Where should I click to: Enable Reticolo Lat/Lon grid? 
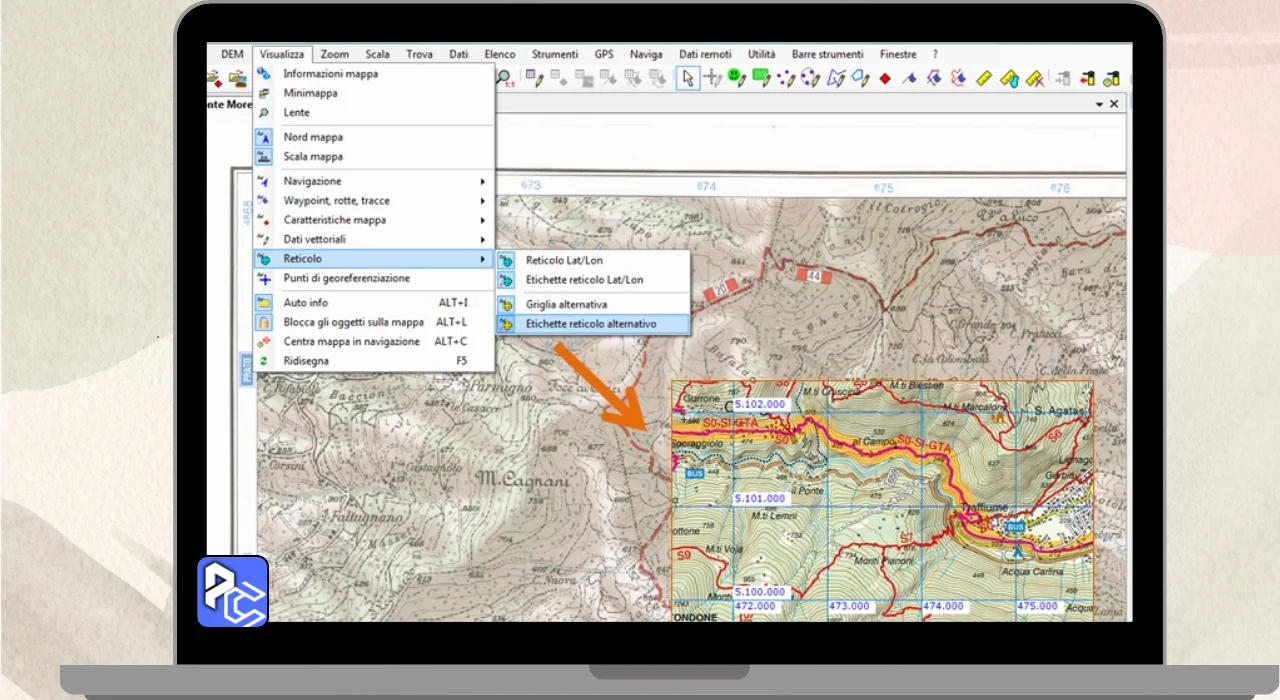pos(564,261)
